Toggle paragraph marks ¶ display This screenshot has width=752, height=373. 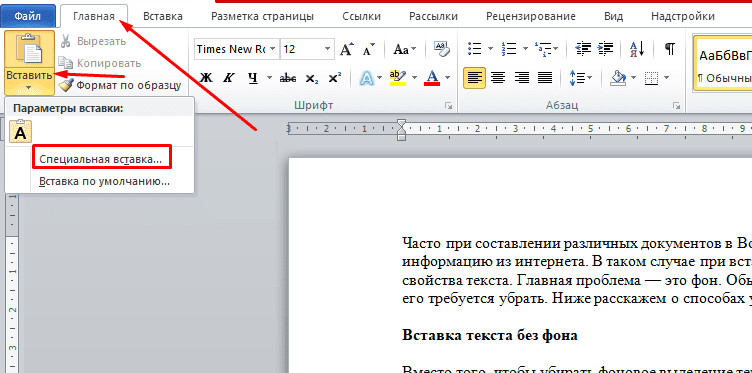coord(670,49)
